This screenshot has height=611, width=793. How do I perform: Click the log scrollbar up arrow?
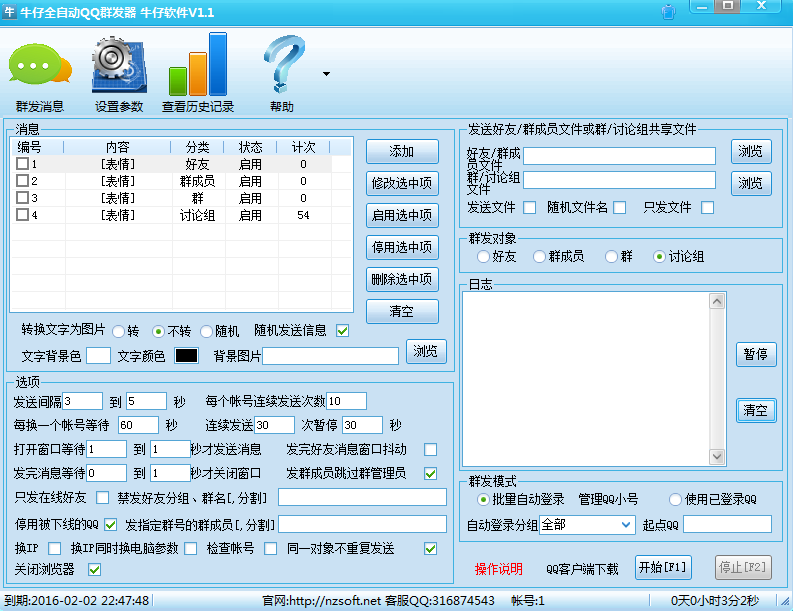717,301
